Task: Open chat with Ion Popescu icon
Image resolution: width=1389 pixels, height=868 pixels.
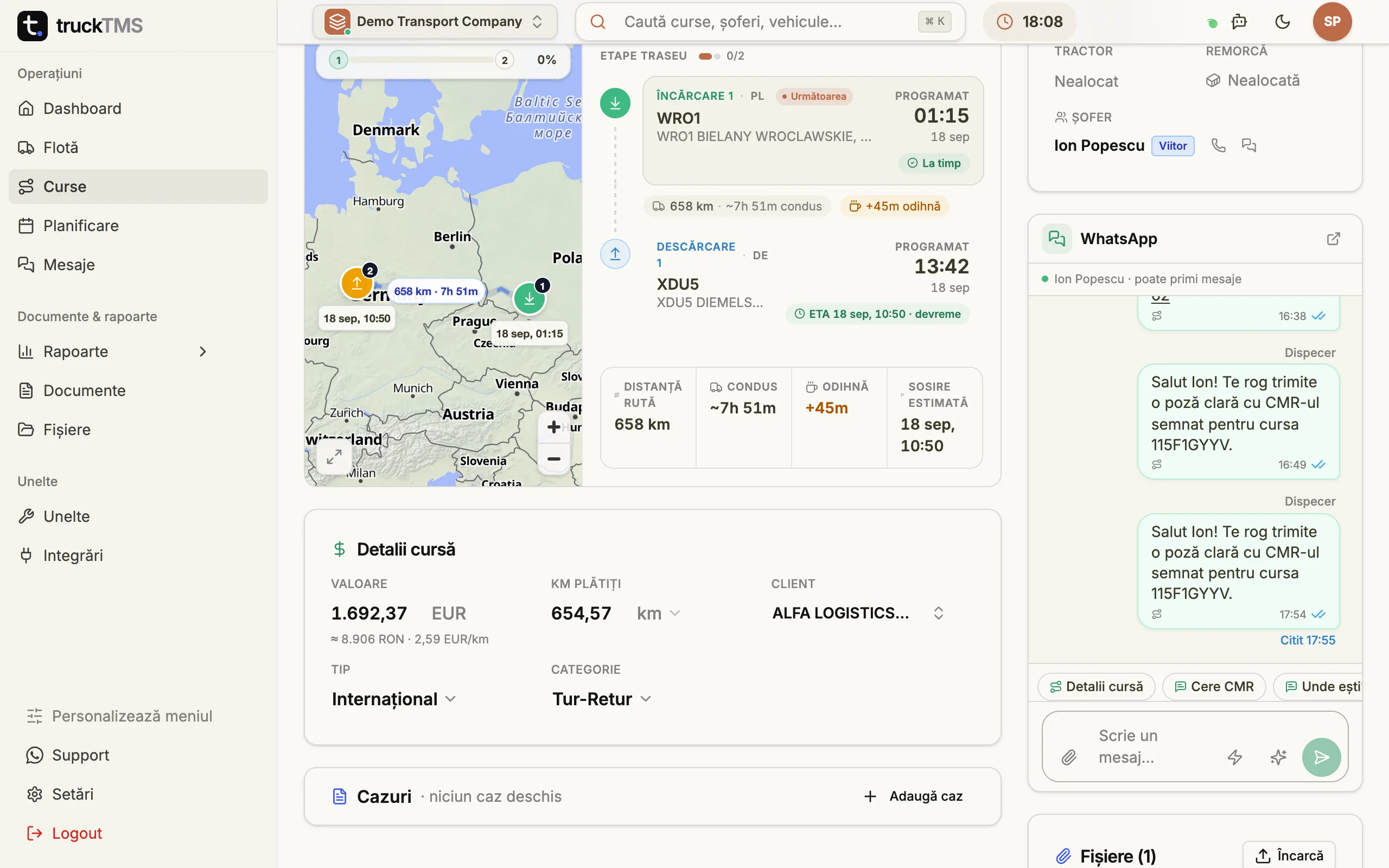Action: pyautogui.click(x=1249, y=145)
